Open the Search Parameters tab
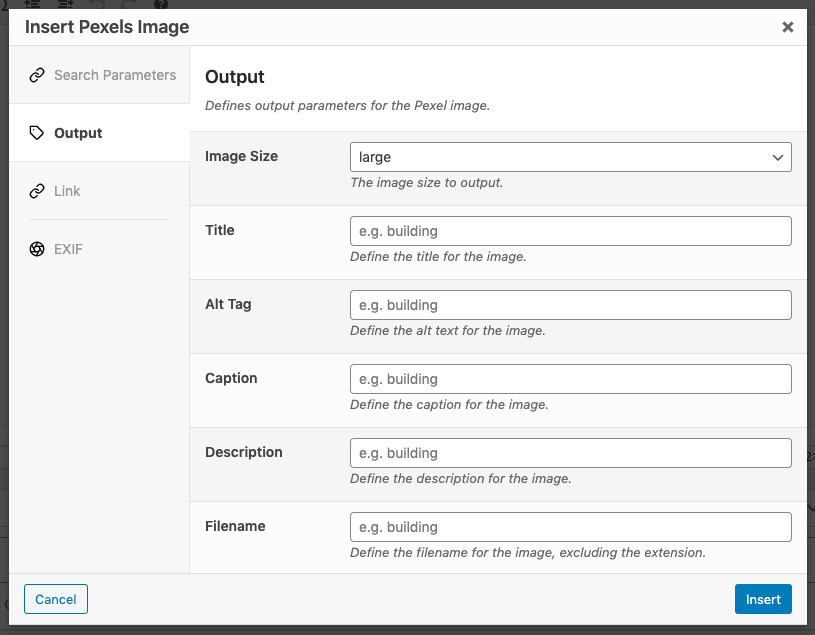Image resolution: width=815 pixels, height=635 pixels. point(99,75)
